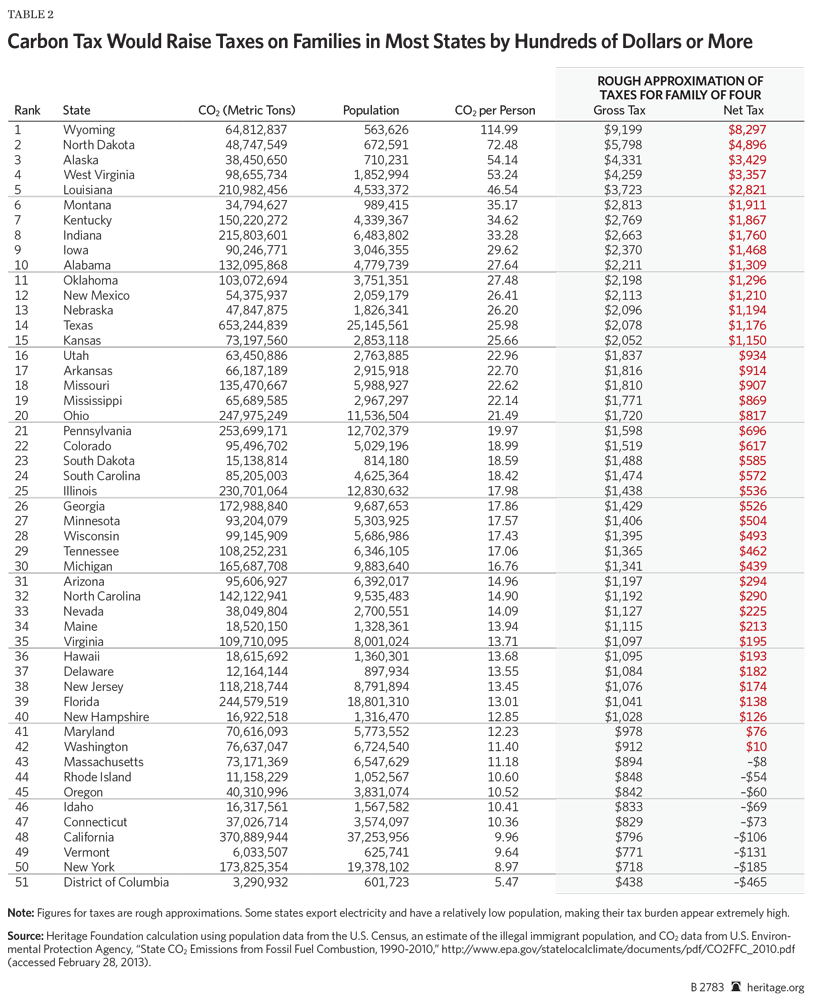The image size is (825, 1001).
Task: Select the Wyoming state cell
Action: 89,130
